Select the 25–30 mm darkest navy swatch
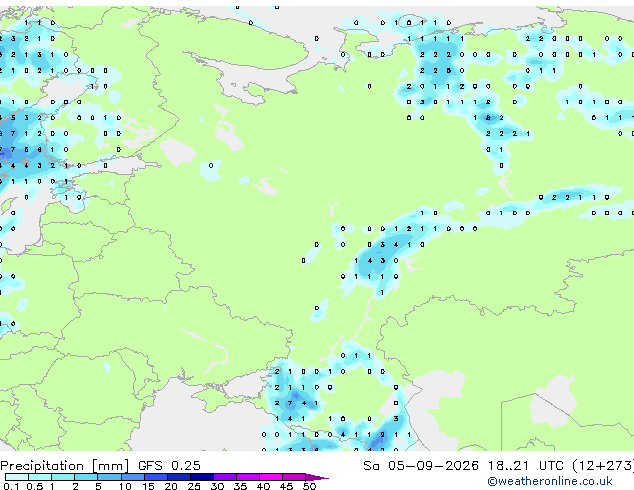Screen dimensions: 634x490 click(201, 477)
